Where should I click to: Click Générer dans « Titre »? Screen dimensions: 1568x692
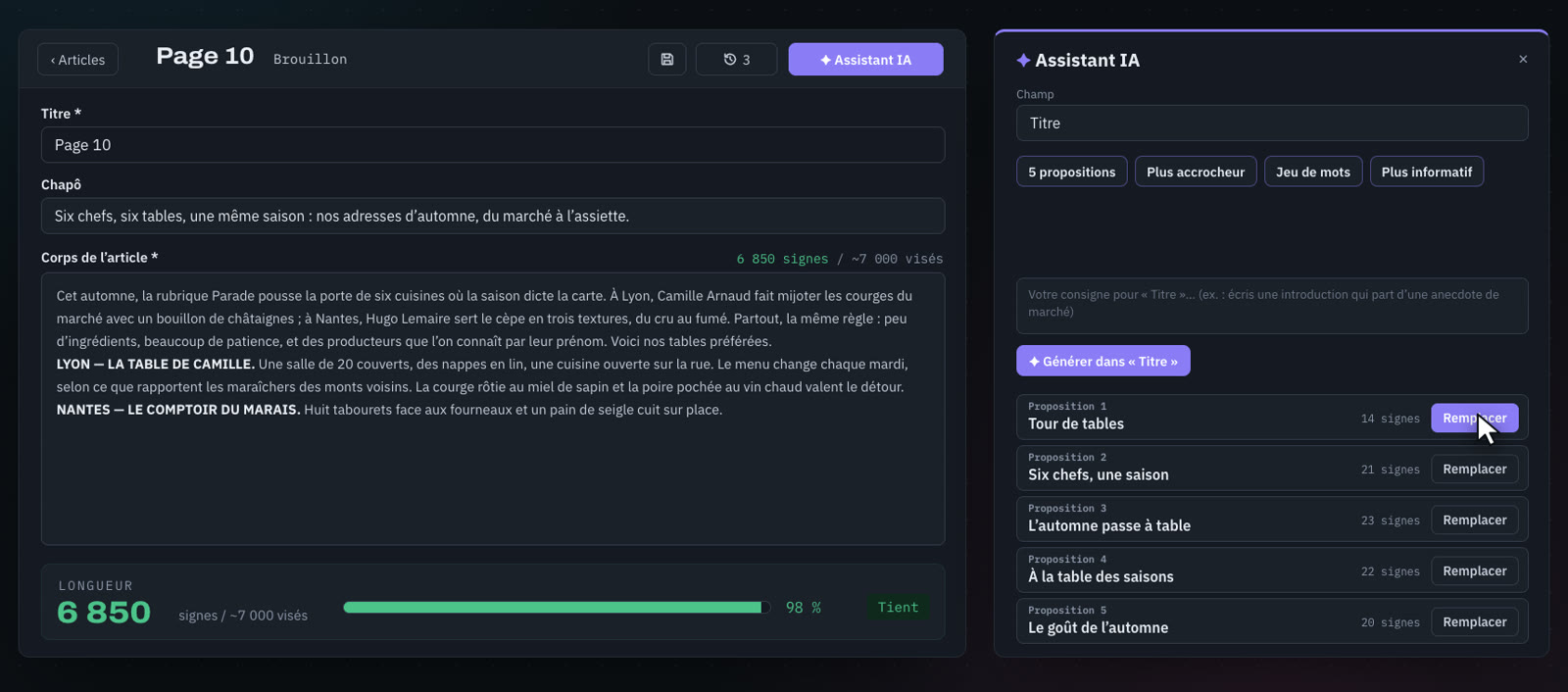1102,361
